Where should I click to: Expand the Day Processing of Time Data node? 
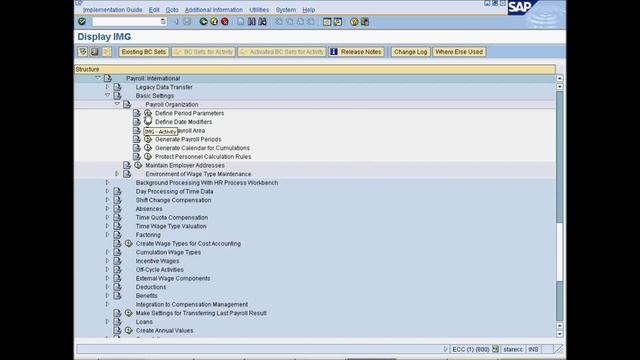107,191
